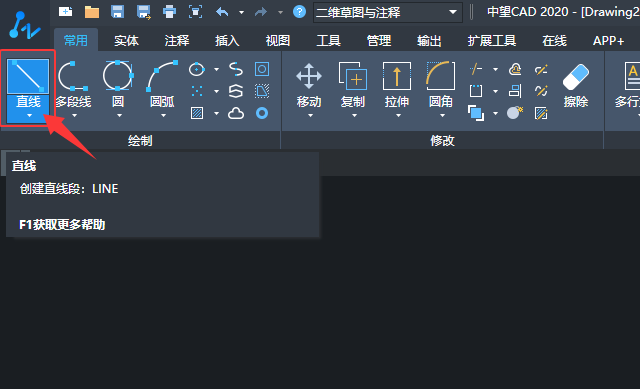The width and height of the screenshot is (640, 389).
Task: Click the circle-in-square region icon
Action: coord(262,69)
